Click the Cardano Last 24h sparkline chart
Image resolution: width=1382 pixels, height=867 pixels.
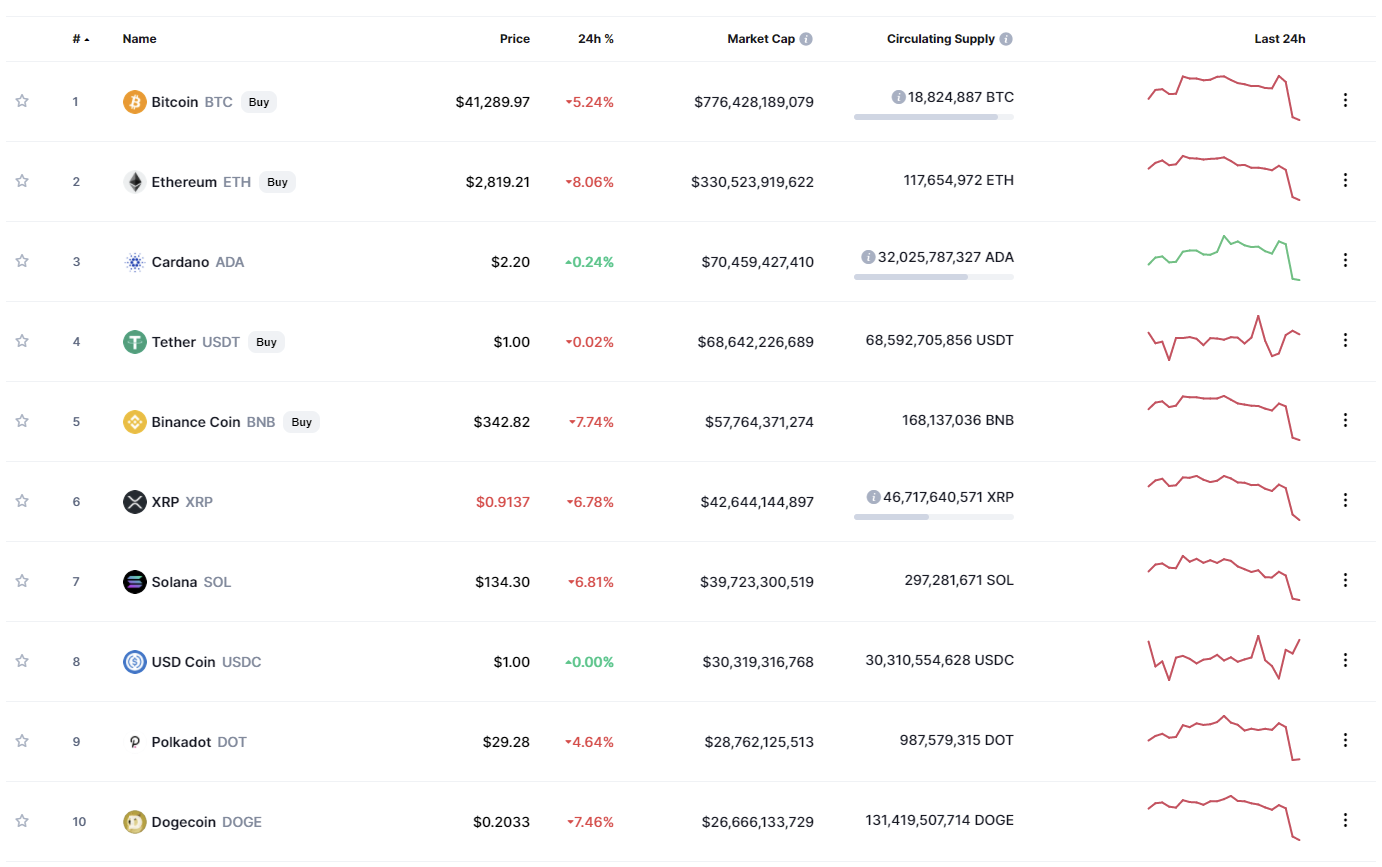(1223, 258)
